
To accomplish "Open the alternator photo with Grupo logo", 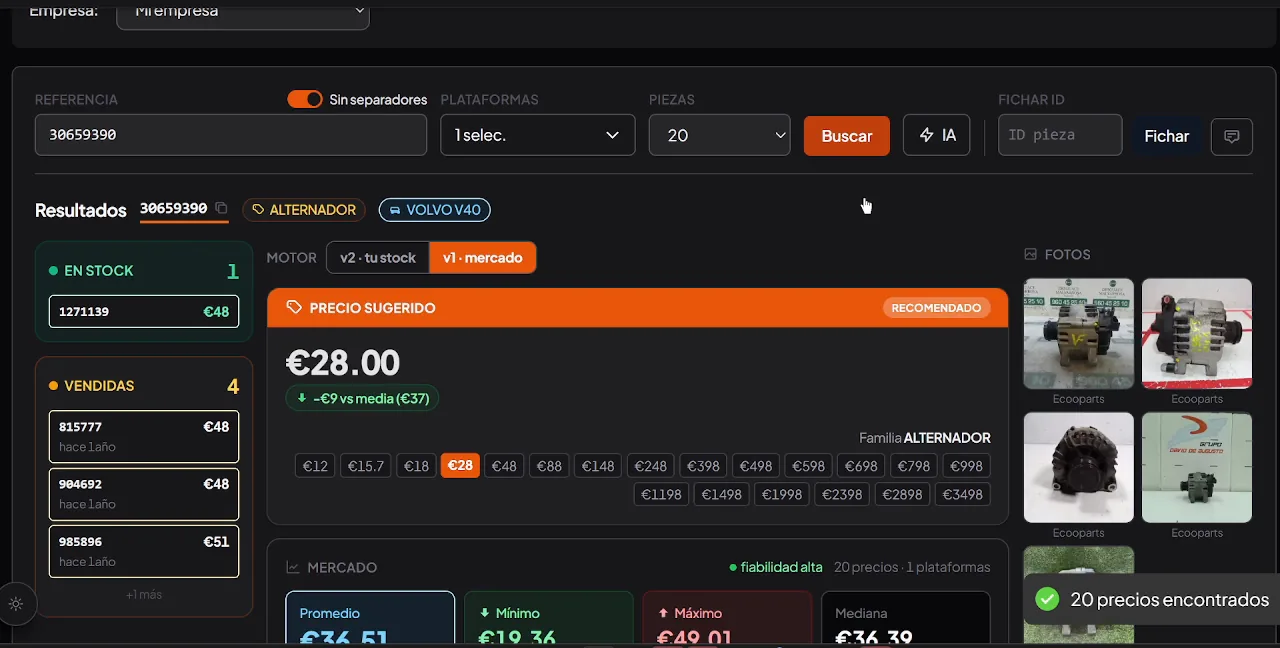I will [1197, 467].
